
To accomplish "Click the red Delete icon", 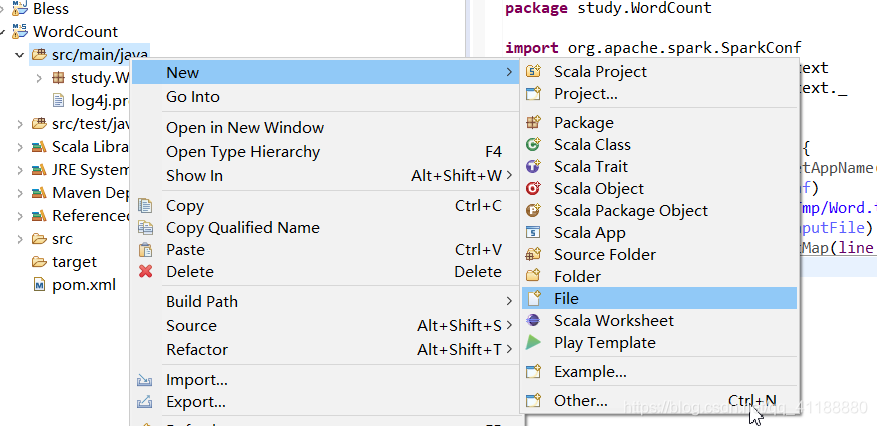I will click(146, 272).
